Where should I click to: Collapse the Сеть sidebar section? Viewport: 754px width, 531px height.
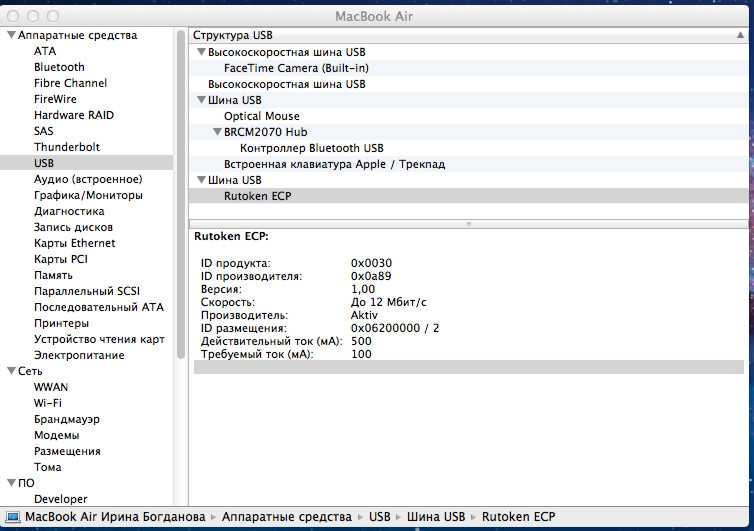coord(11,371)
